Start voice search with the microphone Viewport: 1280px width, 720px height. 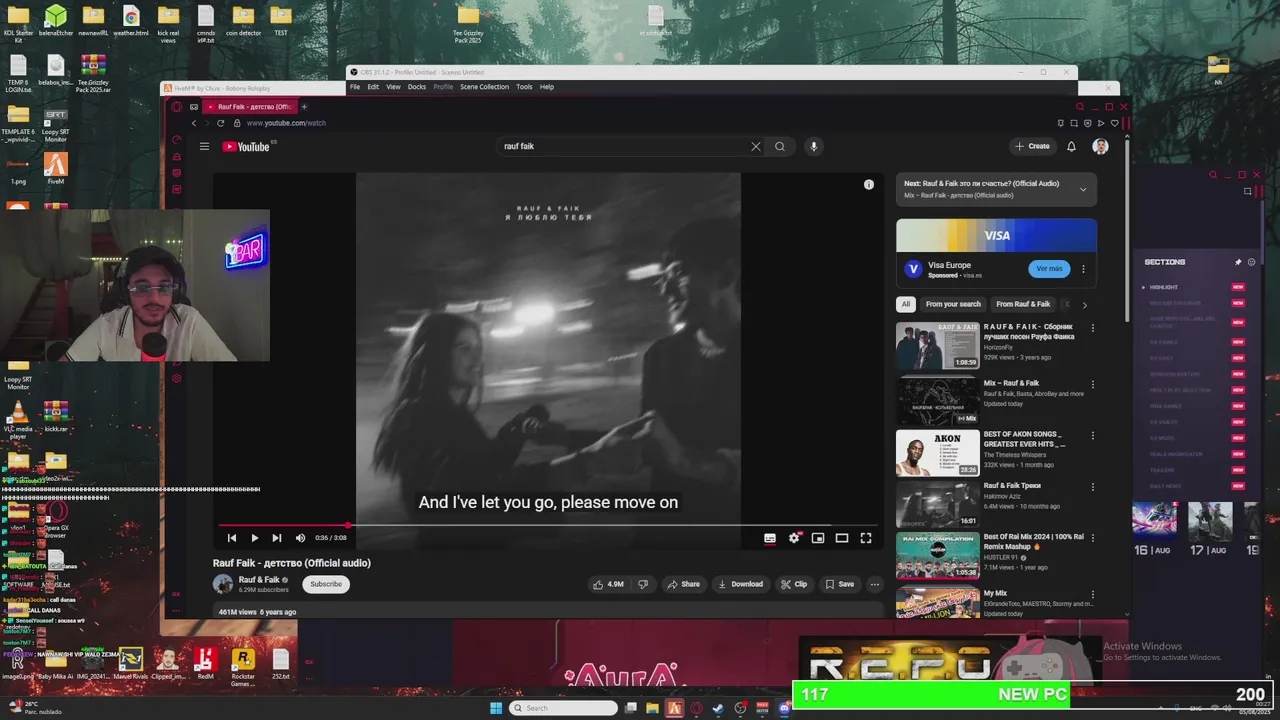coord(814,146)
